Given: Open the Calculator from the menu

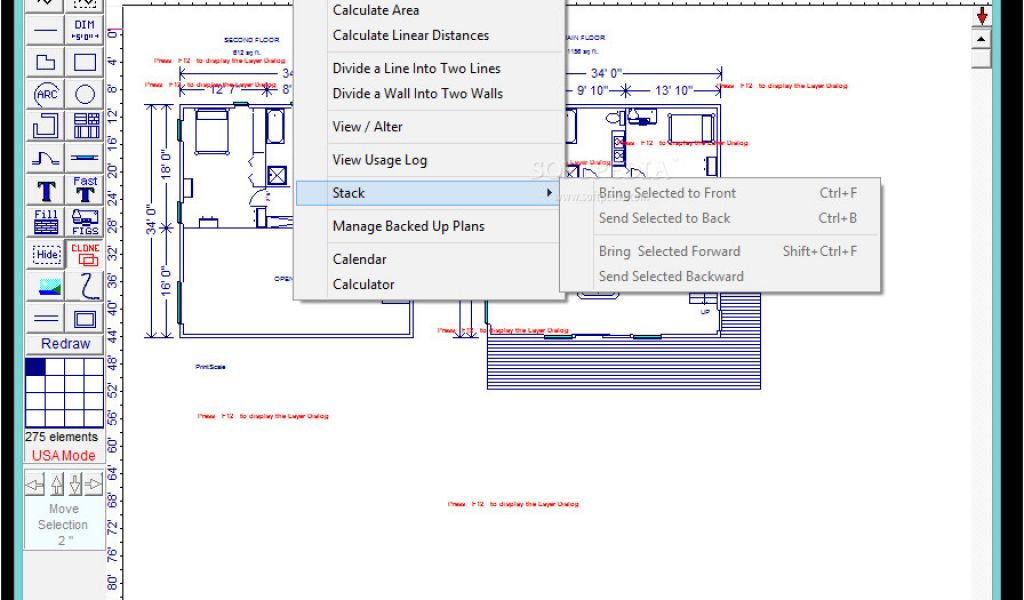Looking at the screenshot, I should pyautogui.click(x=363, y=284).
